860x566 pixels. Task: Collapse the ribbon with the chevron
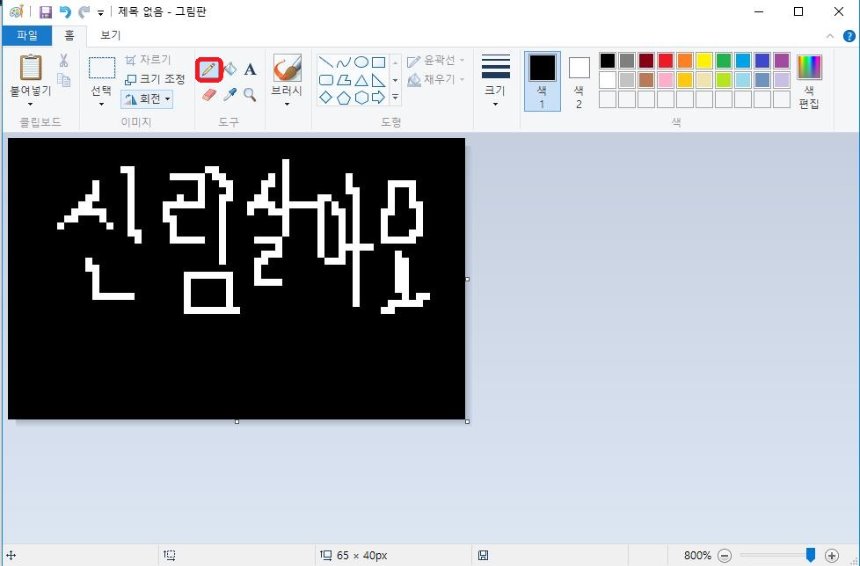pyautogui.click(x=830, y=36)
